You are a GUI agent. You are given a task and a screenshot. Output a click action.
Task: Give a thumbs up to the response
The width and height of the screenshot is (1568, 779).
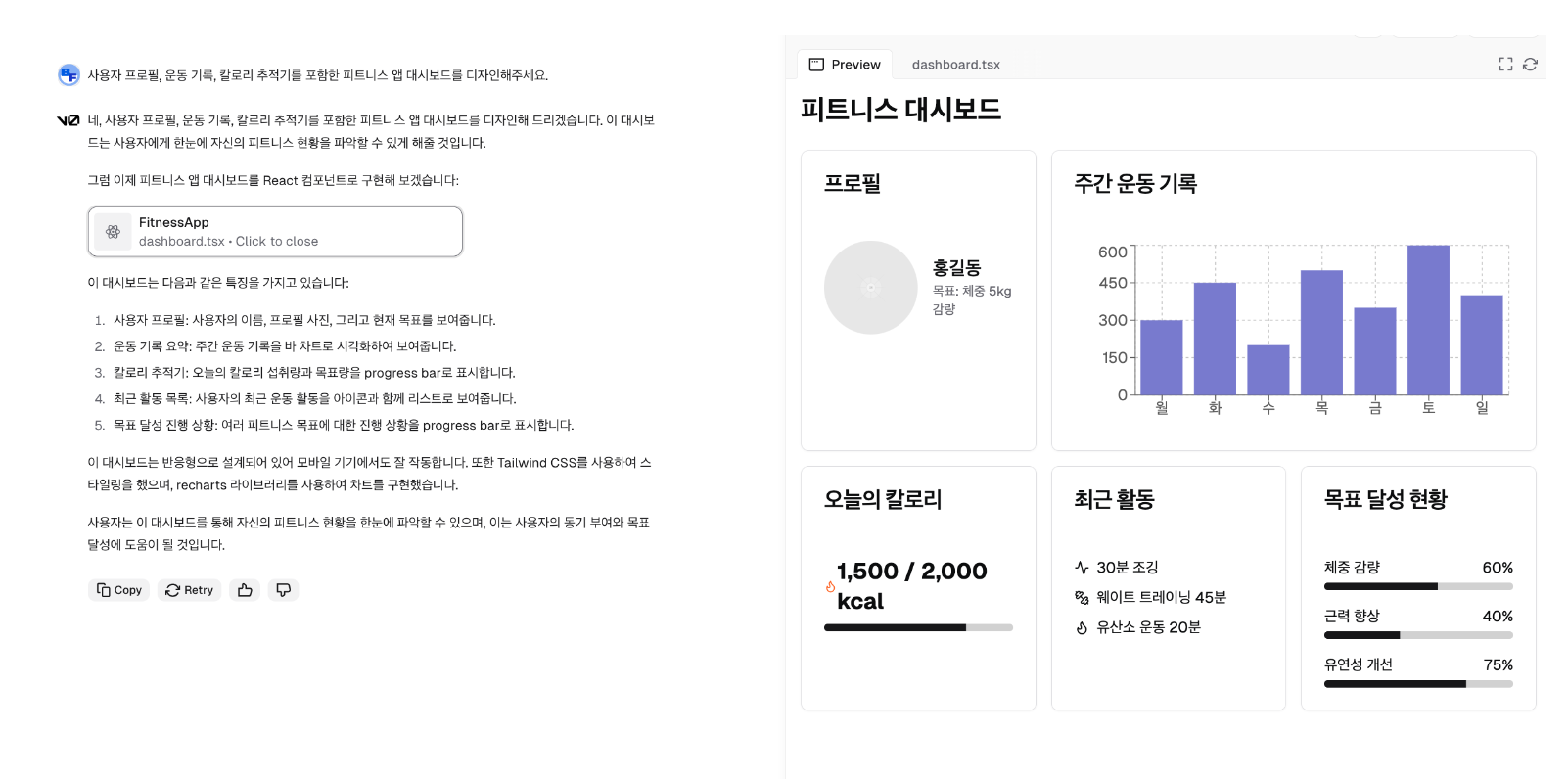tap(245, 590)
